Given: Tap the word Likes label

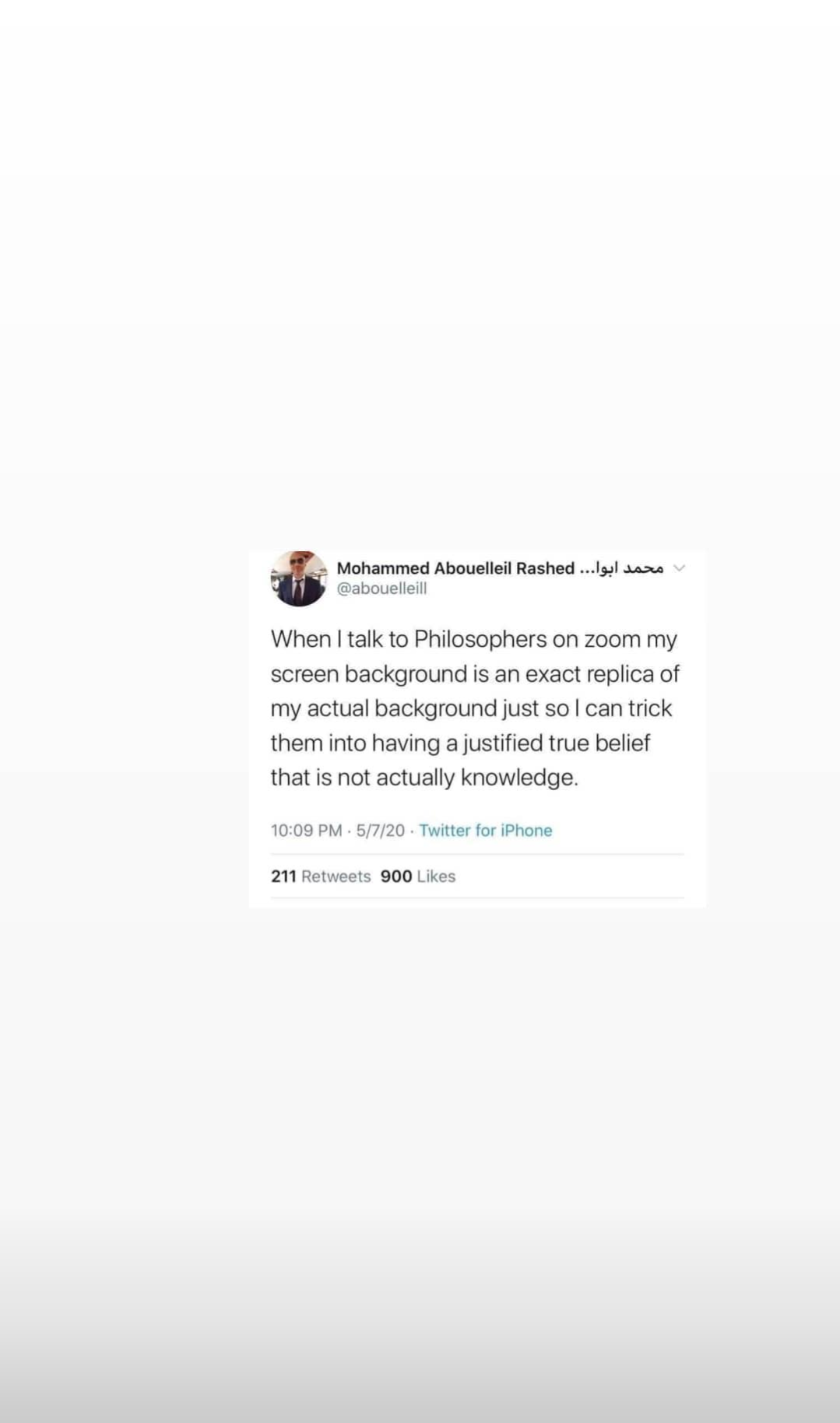Looking at the screenshot, I should pos(436,877).
